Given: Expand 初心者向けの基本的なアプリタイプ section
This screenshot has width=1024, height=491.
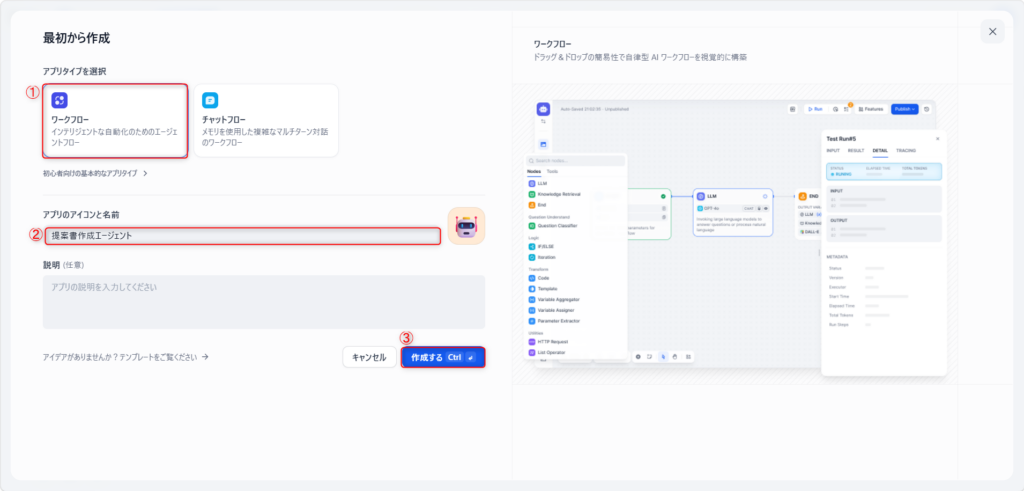Looking at the screenshot, I should [x=95, y=173].
